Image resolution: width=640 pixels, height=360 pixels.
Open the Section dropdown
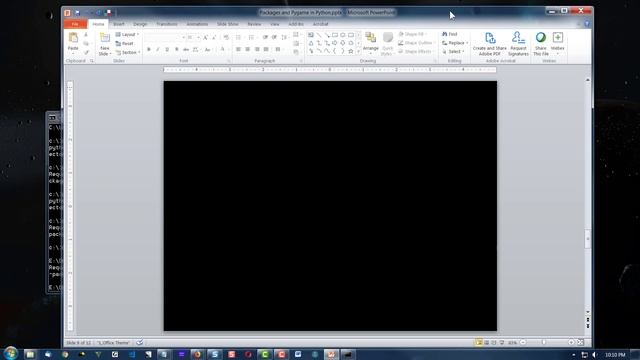[128, 52]
